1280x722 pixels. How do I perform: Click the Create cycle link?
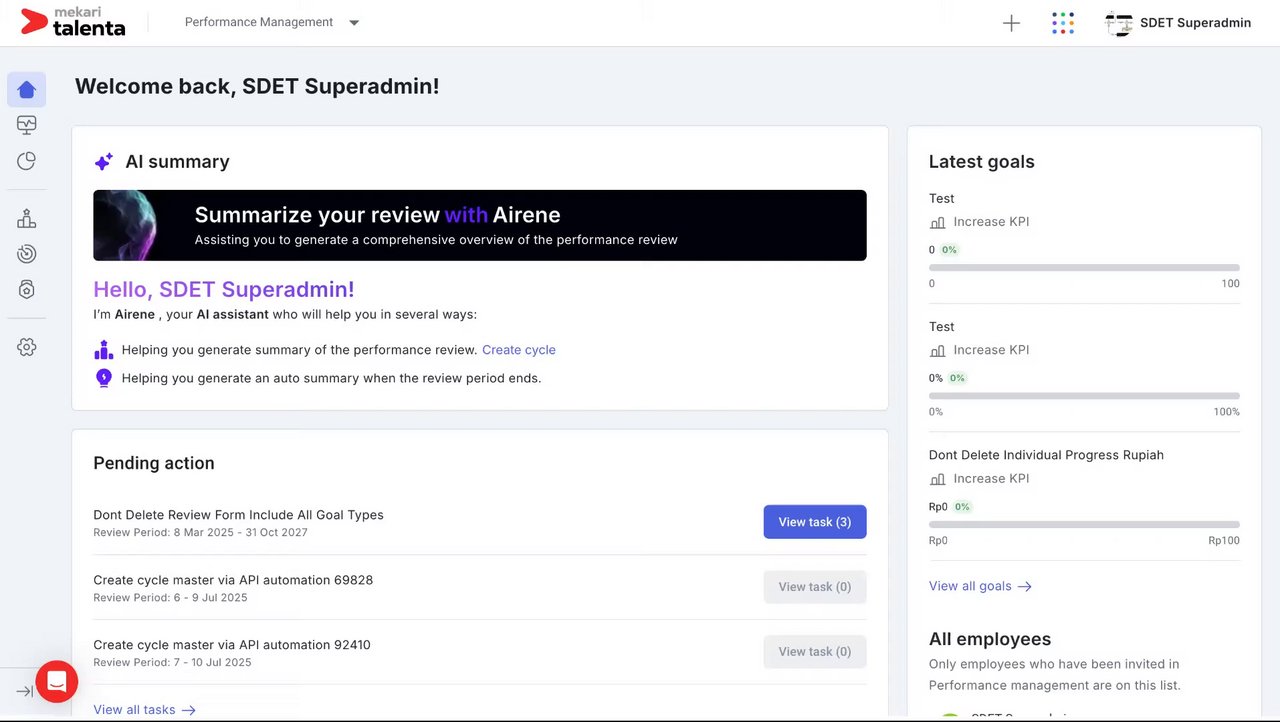click(518, 350)
